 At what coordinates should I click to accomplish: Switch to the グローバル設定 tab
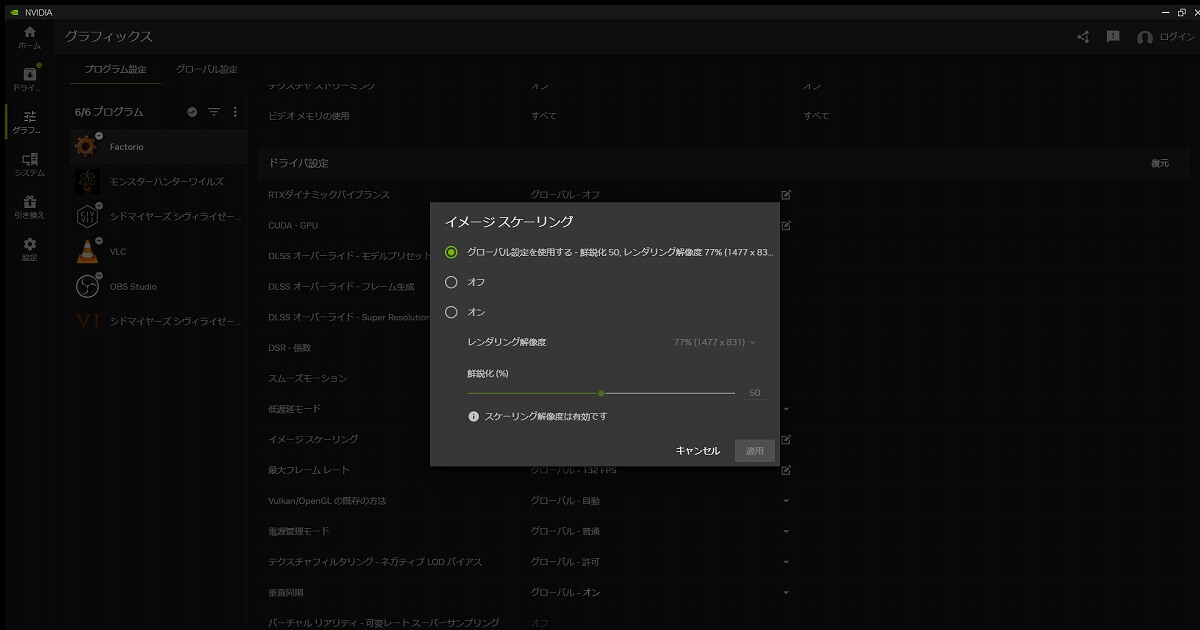tap(209, 69)
